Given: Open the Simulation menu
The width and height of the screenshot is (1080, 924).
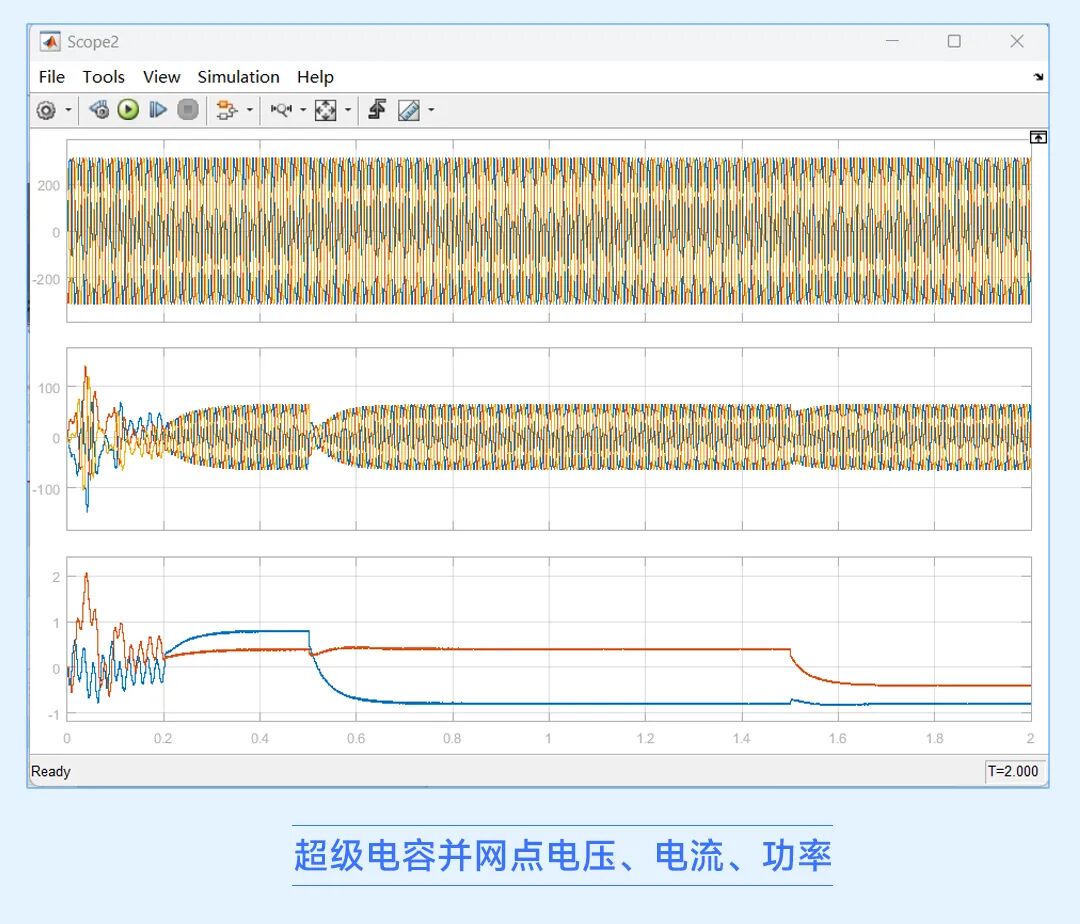Looking at the screenshot, I should (x=238, y=77).
